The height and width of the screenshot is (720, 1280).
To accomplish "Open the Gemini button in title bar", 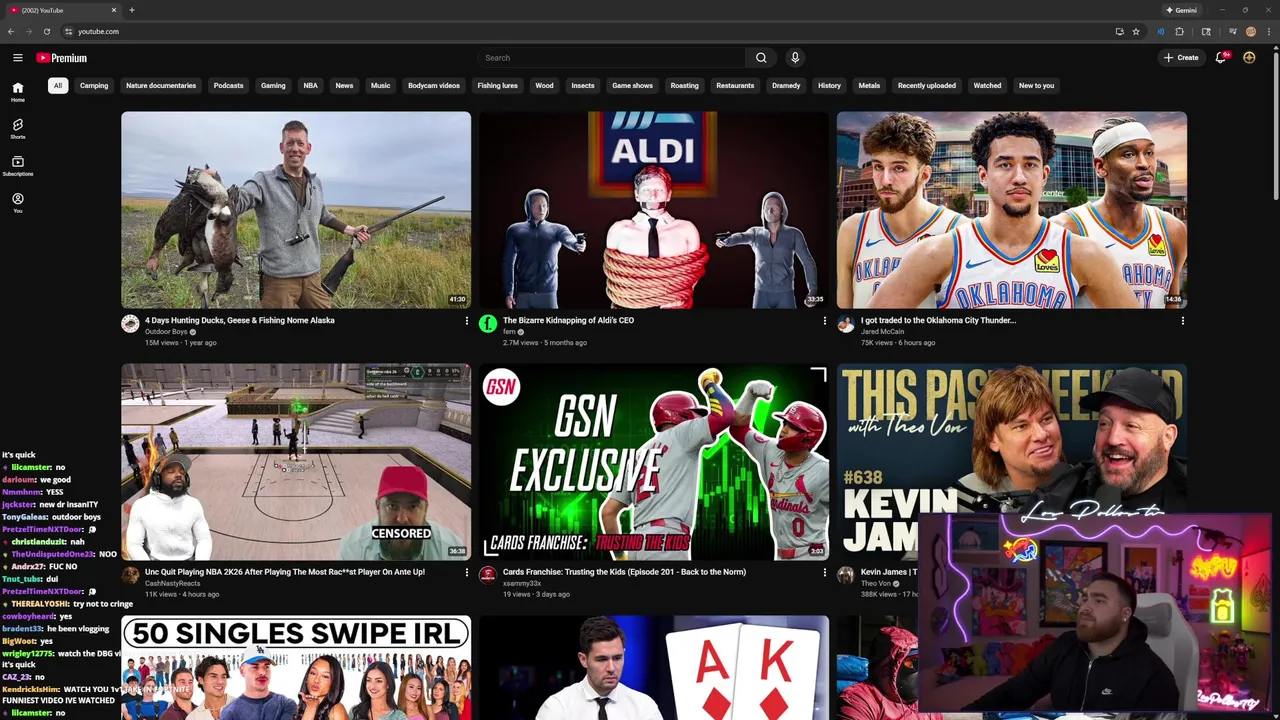I will 1181,10.
